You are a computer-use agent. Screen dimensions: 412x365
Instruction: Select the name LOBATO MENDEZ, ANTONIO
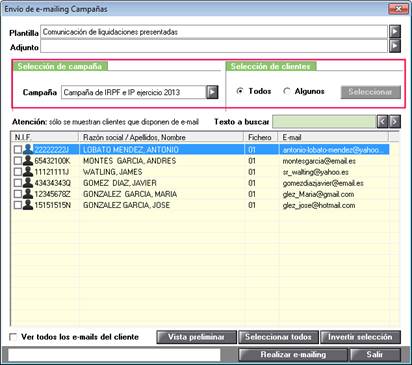[x=131, y=150]
